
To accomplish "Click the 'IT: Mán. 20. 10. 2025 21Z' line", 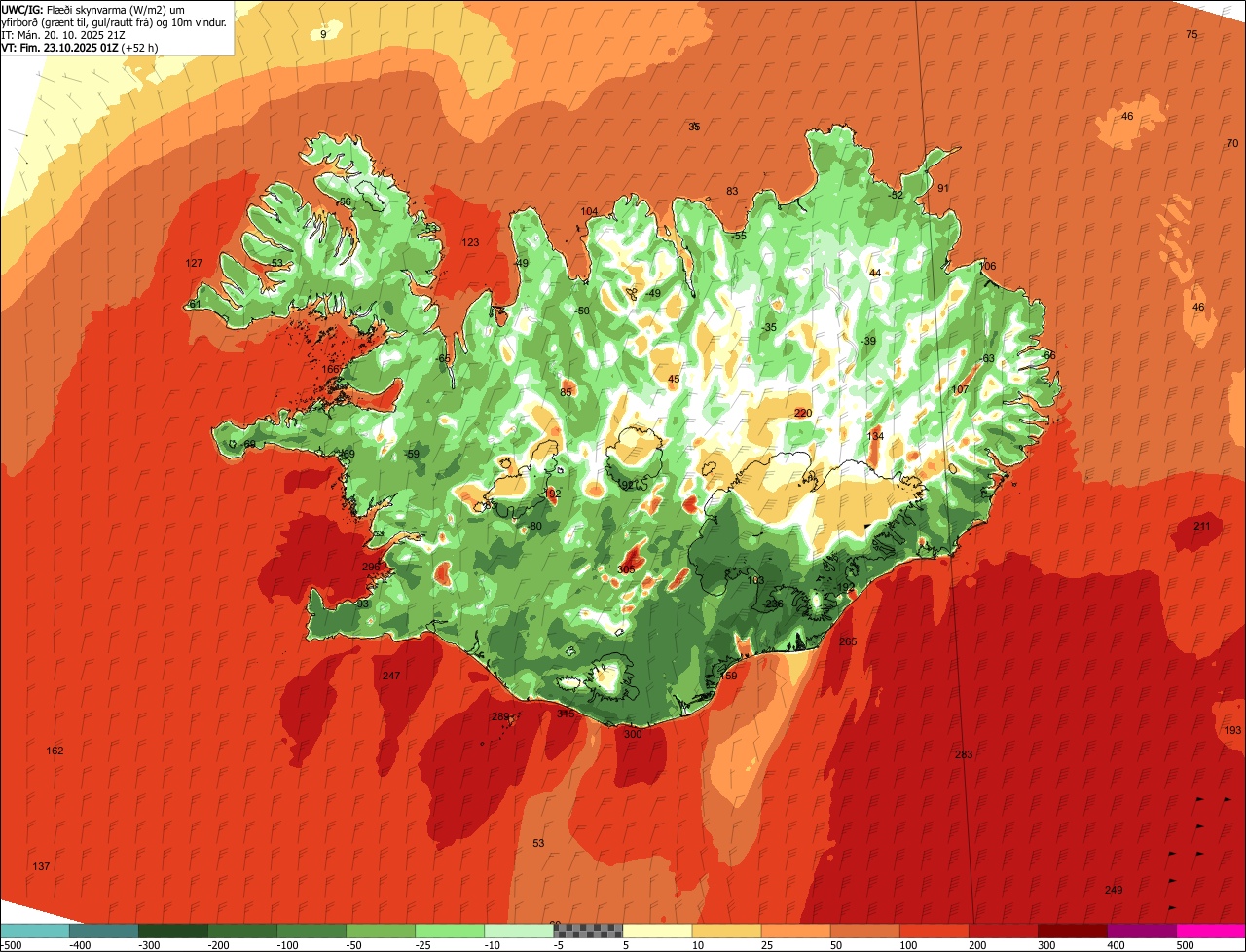I will coord(62,35).
